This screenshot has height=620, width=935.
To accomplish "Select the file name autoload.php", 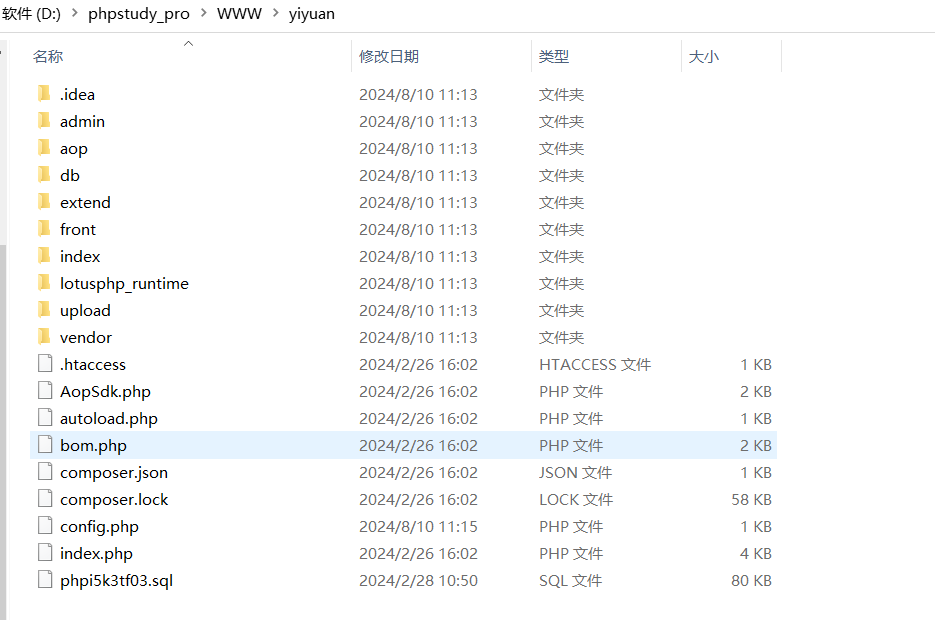I will 109,418.
